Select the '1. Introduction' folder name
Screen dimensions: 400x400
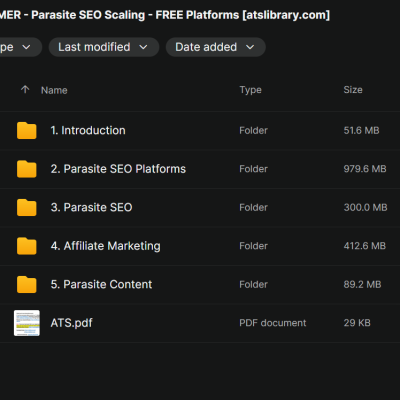pyautogui.click(x=88, y=130)
